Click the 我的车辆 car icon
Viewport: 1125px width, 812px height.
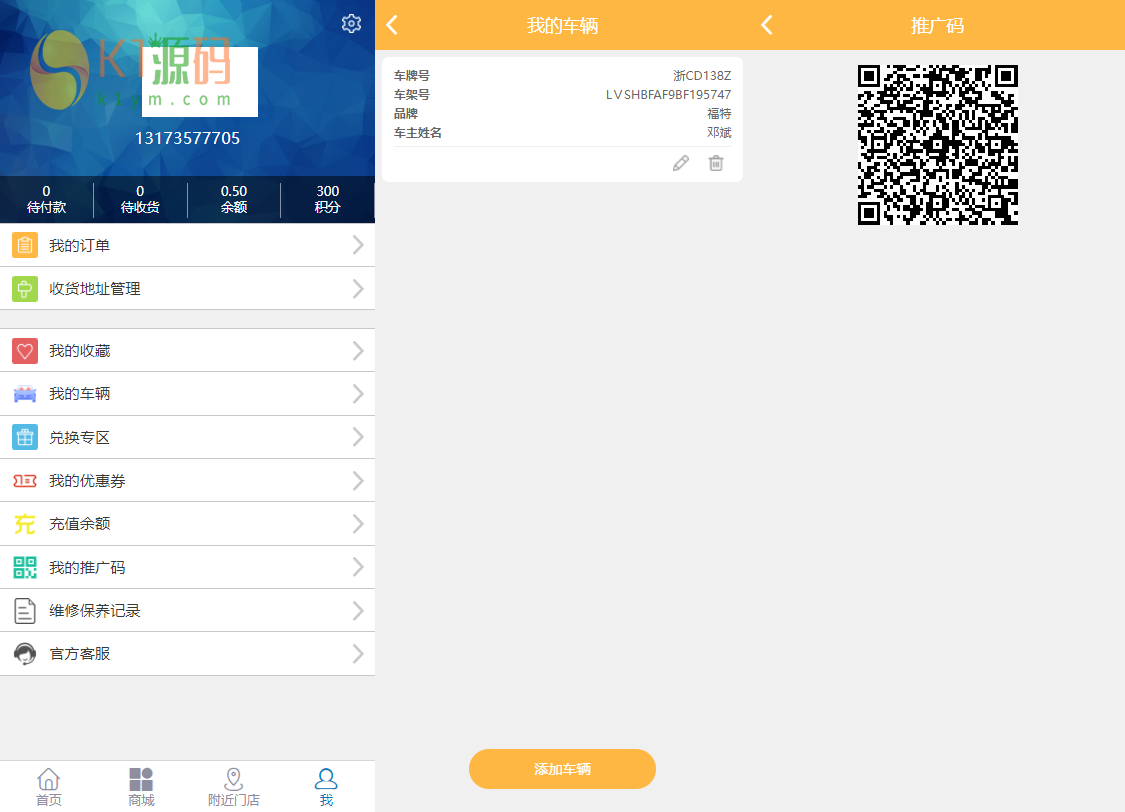(25, 394)
